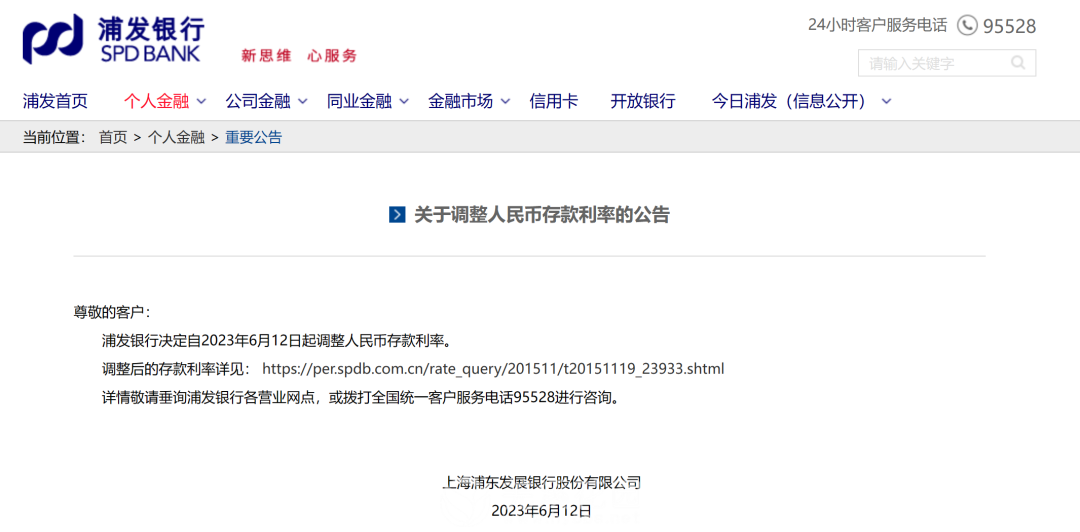Expand the 个人金融 dropdown chevron
Screen dimensions: 1080x532
[x=201, y=102]
